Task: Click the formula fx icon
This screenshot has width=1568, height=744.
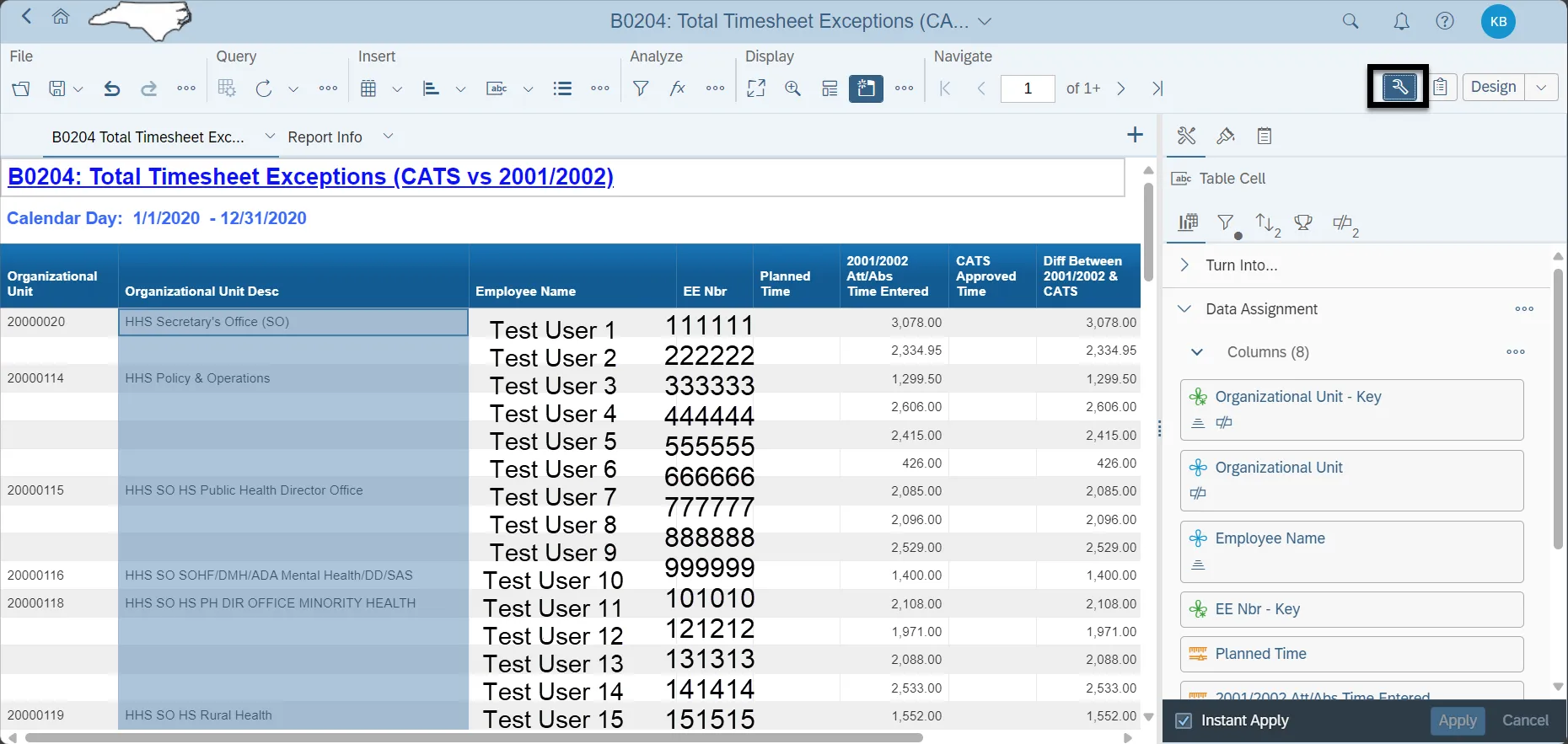Action: coord(677,88)
